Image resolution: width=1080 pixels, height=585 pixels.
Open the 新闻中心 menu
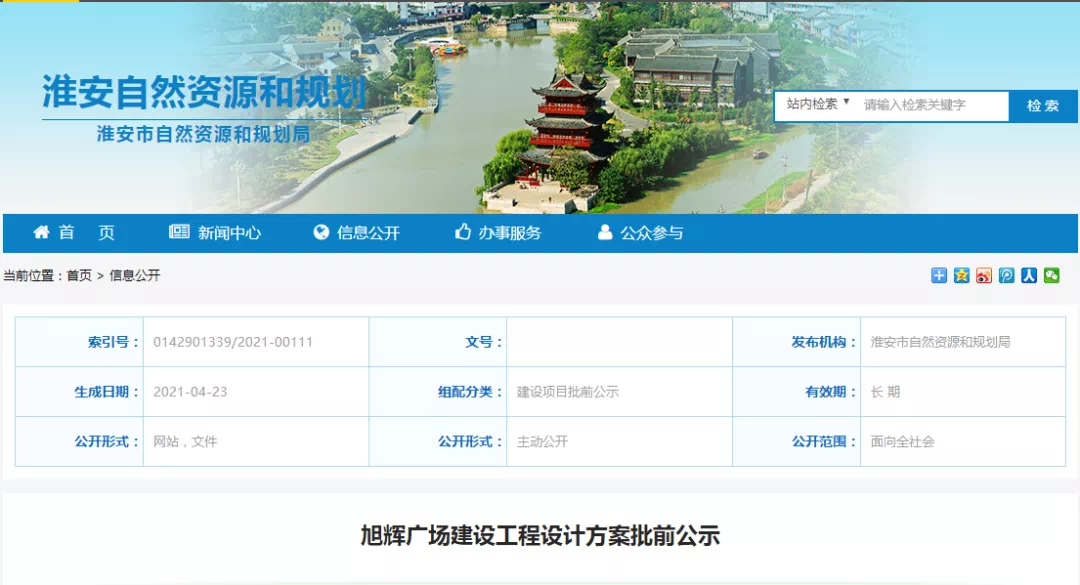coord(229,233)
